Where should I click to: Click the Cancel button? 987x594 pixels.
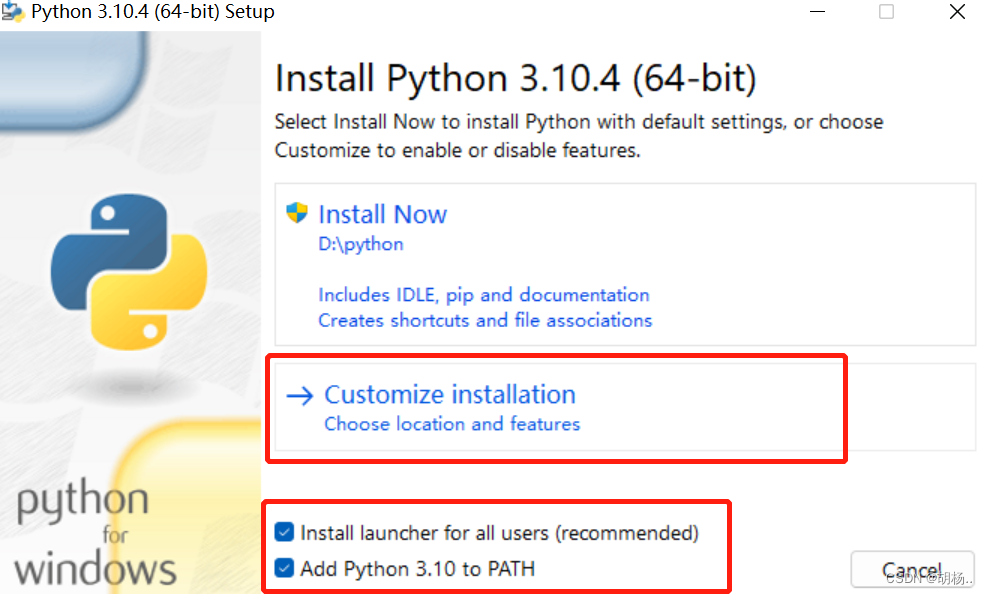tap(912, 570)
